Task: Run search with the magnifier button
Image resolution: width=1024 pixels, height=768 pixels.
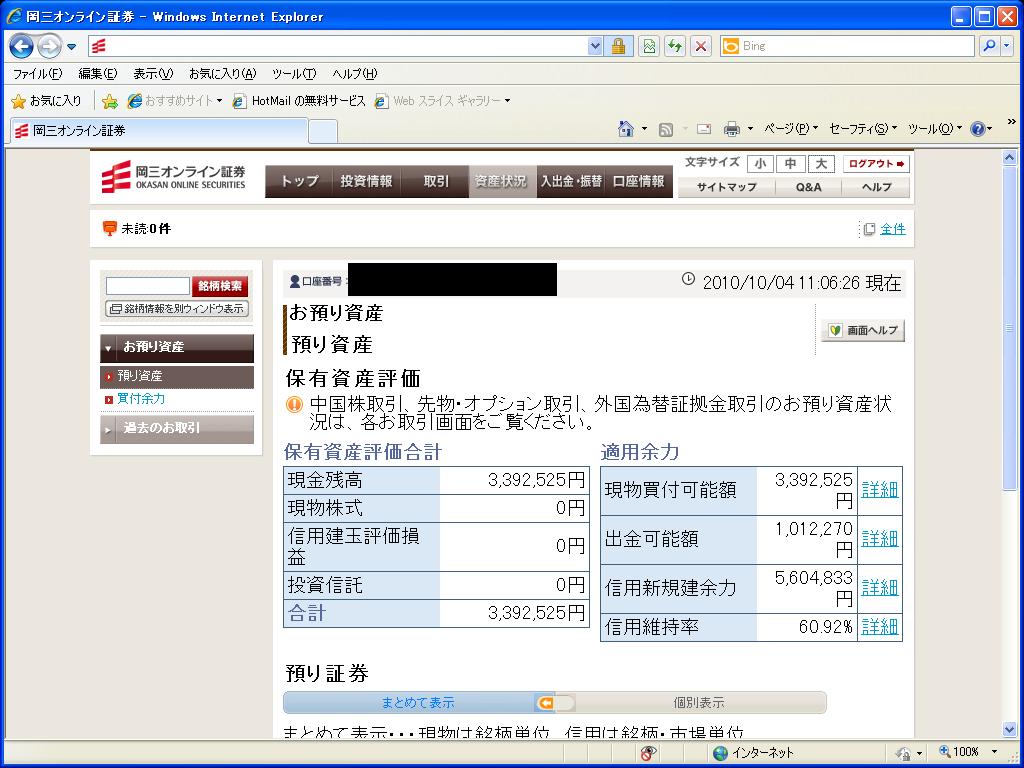Action: pyautogui.click(x=989, y=46)
